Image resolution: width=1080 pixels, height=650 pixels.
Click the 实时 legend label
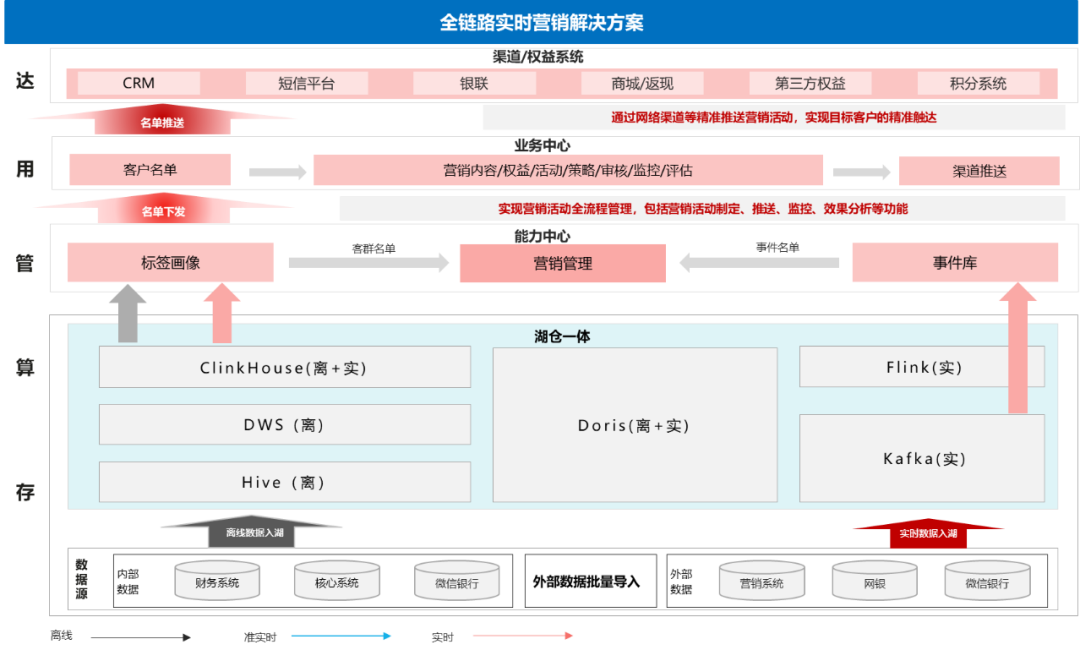tap(443, 637)
